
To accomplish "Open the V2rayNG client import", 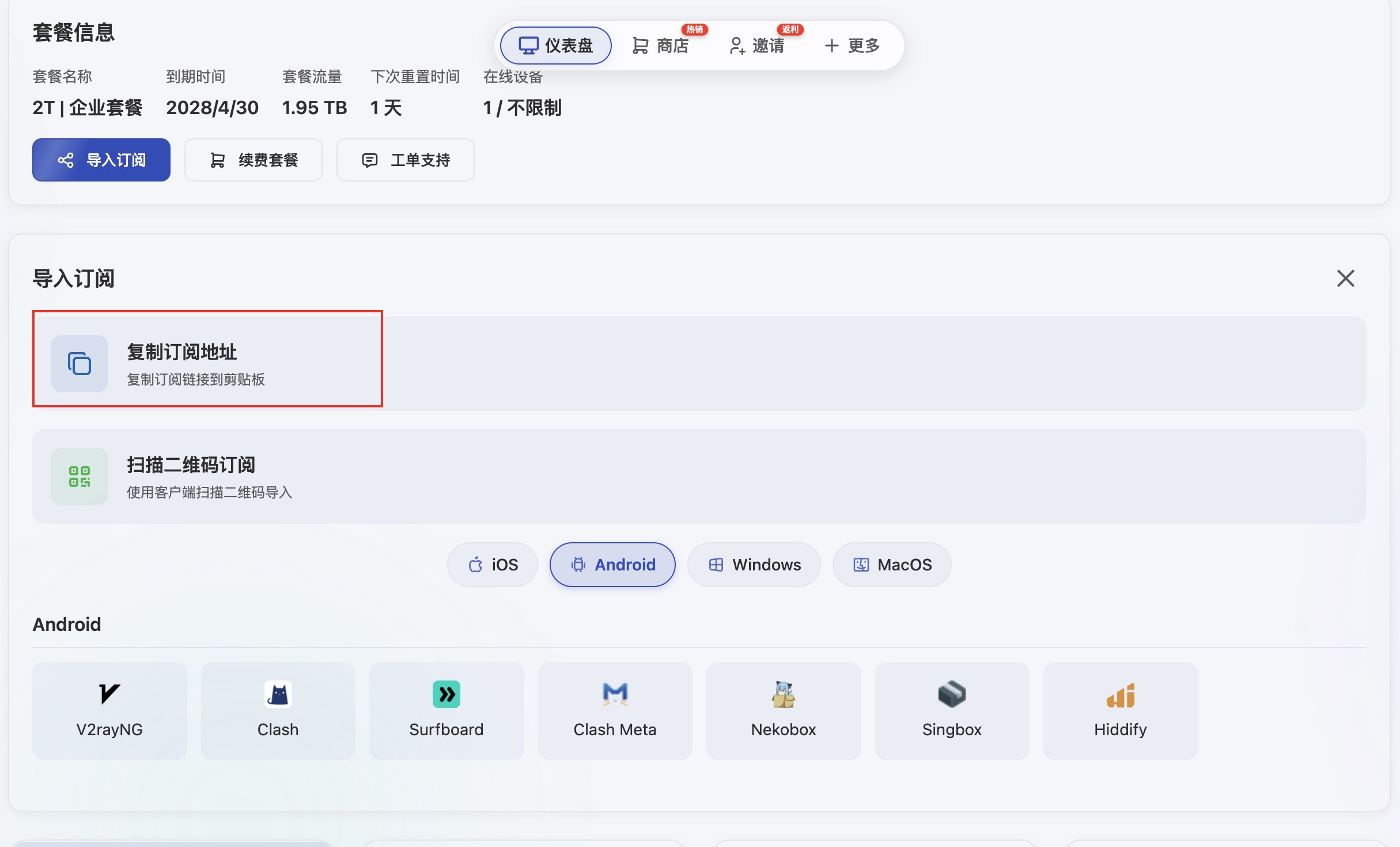I will point(109,710).
